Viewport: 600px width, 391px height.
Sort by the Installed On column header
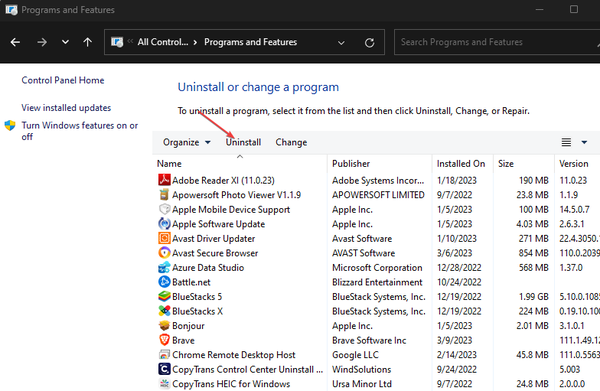click(x=461, y=164)
